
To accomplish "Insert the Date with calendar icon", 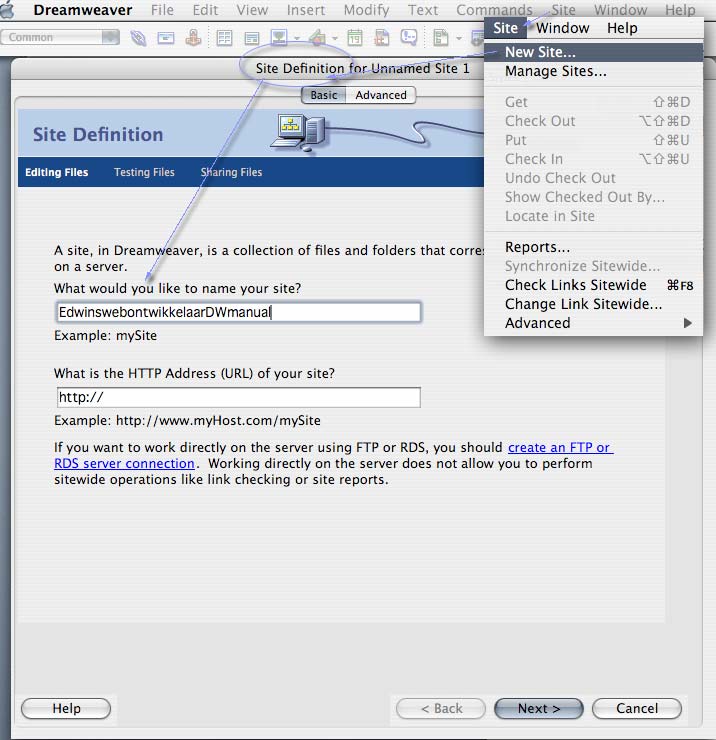I will pos(354,37).
